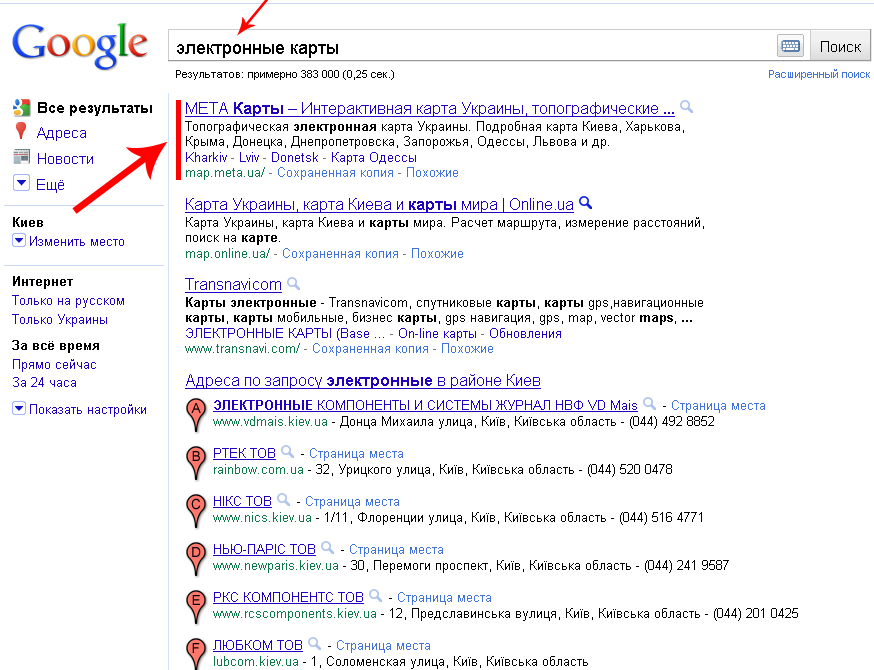Open the НІКС ТОВ listing
The height and width of the screenshot is (670, 874).
click(x=242, y=501)
